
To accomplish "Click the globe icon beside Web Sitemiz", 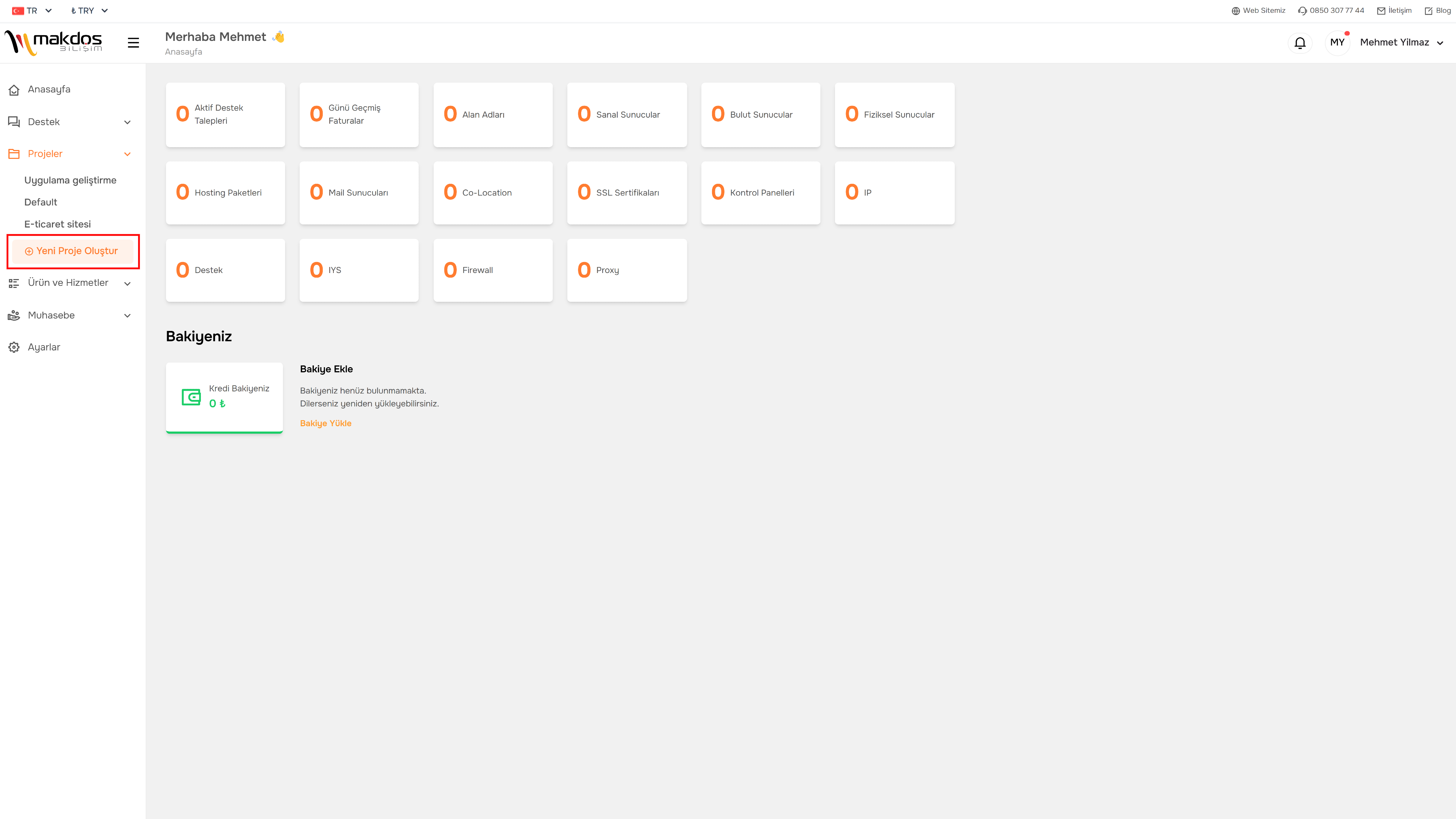I will click(1236, 11).
